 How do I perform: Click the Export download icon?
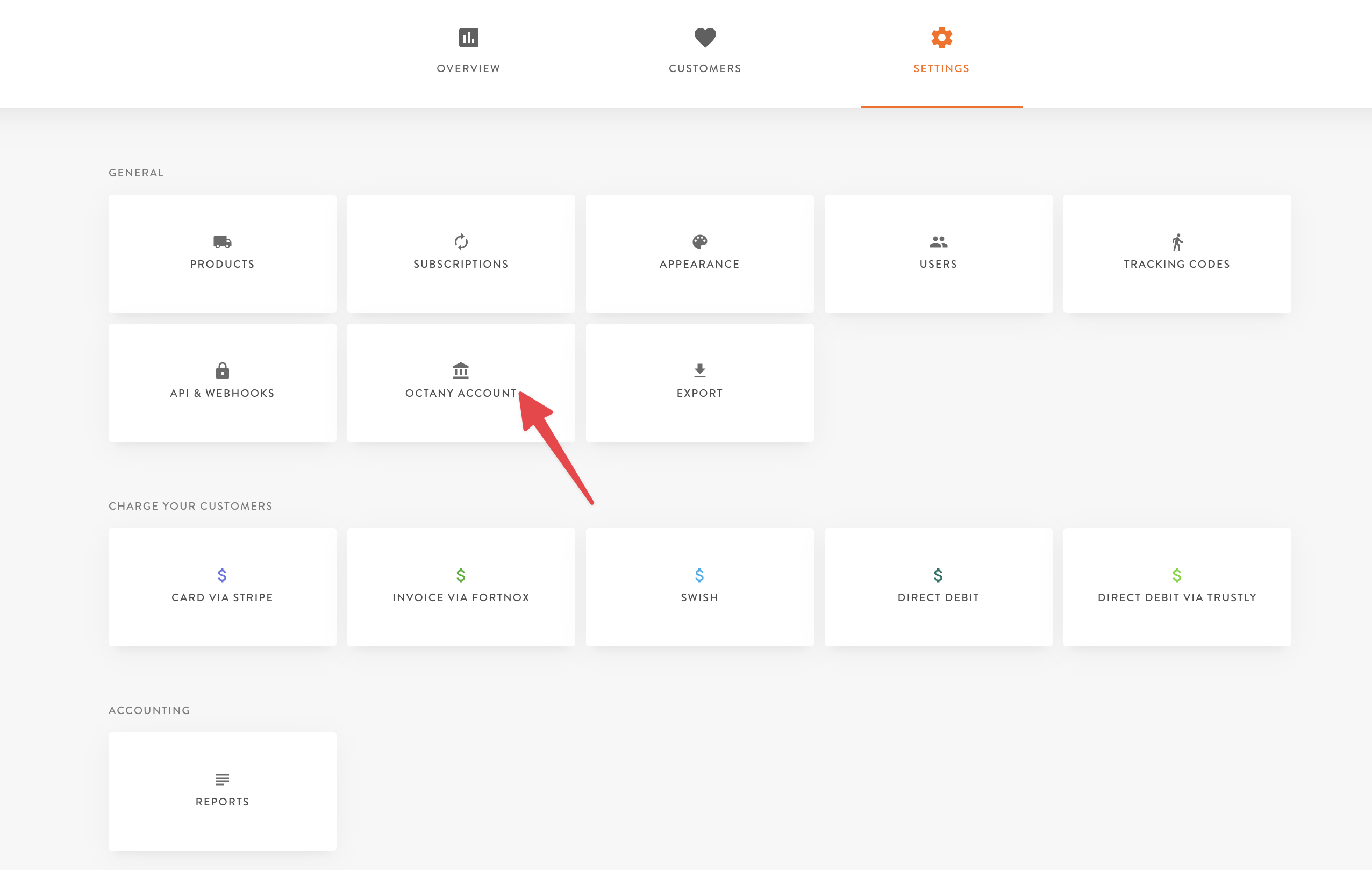coord(699,371)
